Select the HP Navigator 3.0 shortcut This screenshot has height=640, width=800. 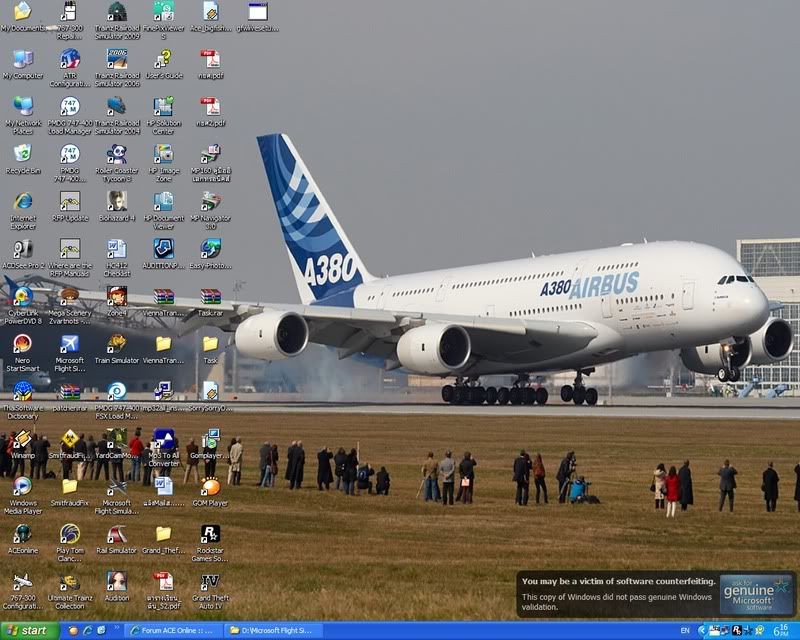211,210
